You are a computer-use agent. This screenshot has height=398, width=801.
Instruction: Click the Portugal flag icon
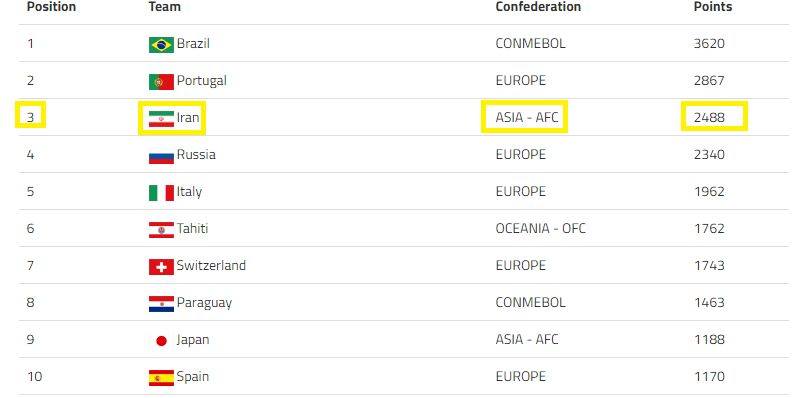coord(161,82)
